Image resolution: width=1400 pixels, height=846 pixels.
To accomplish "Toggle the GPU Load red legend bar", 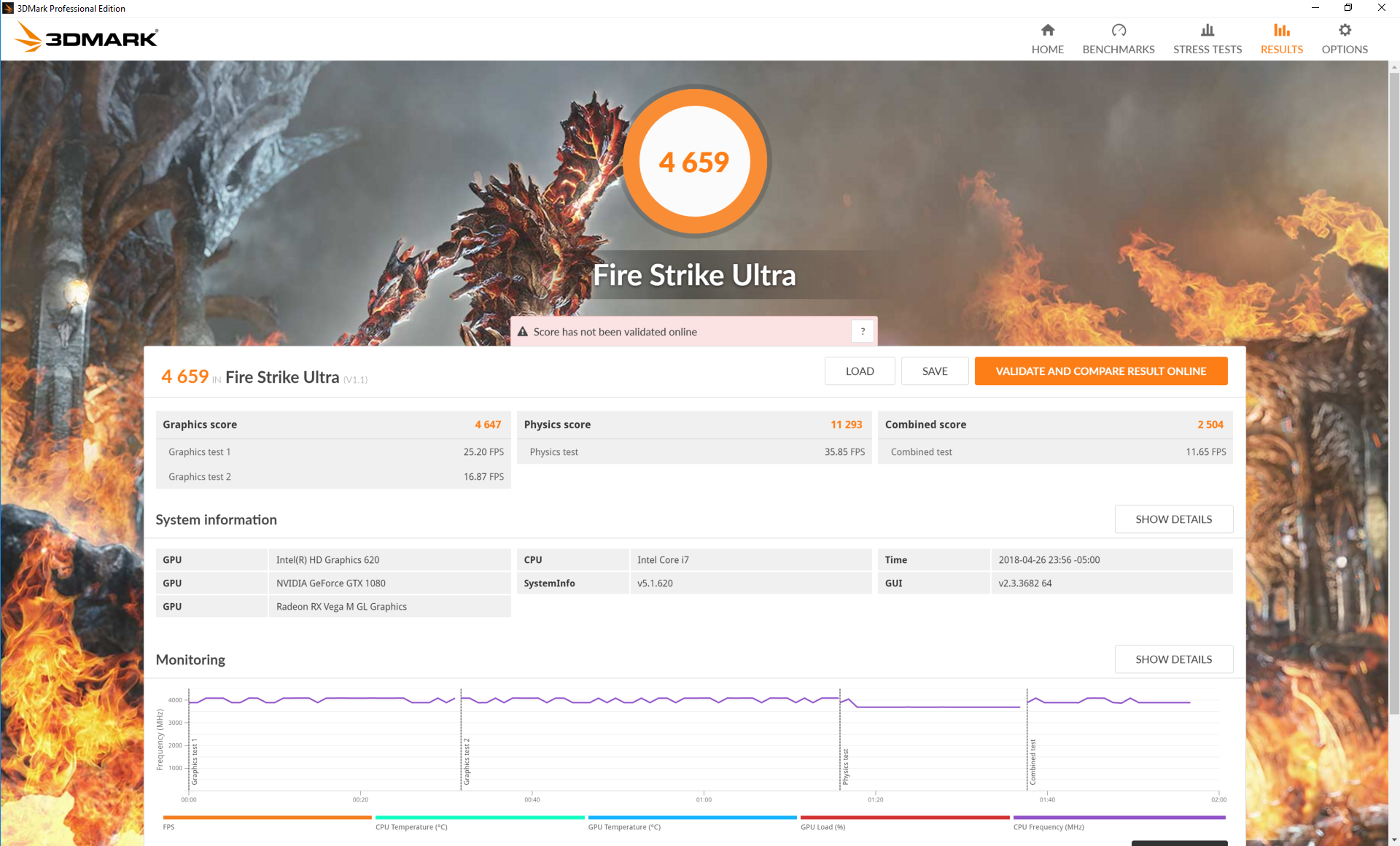I will (904, 818).
